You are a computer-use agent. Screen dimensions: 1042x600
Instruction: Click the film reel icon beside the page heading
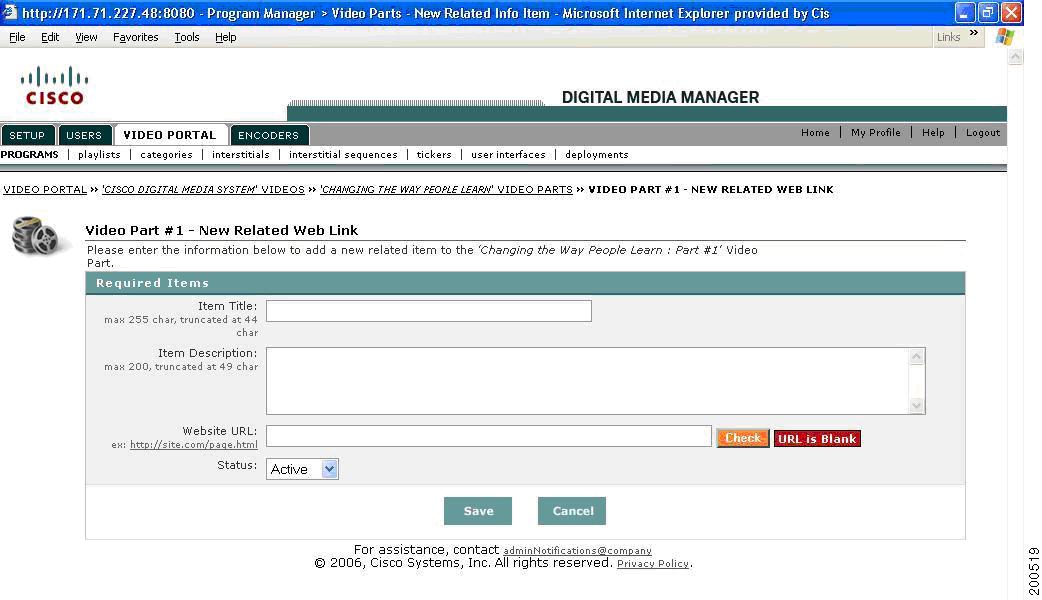point(38,236)
